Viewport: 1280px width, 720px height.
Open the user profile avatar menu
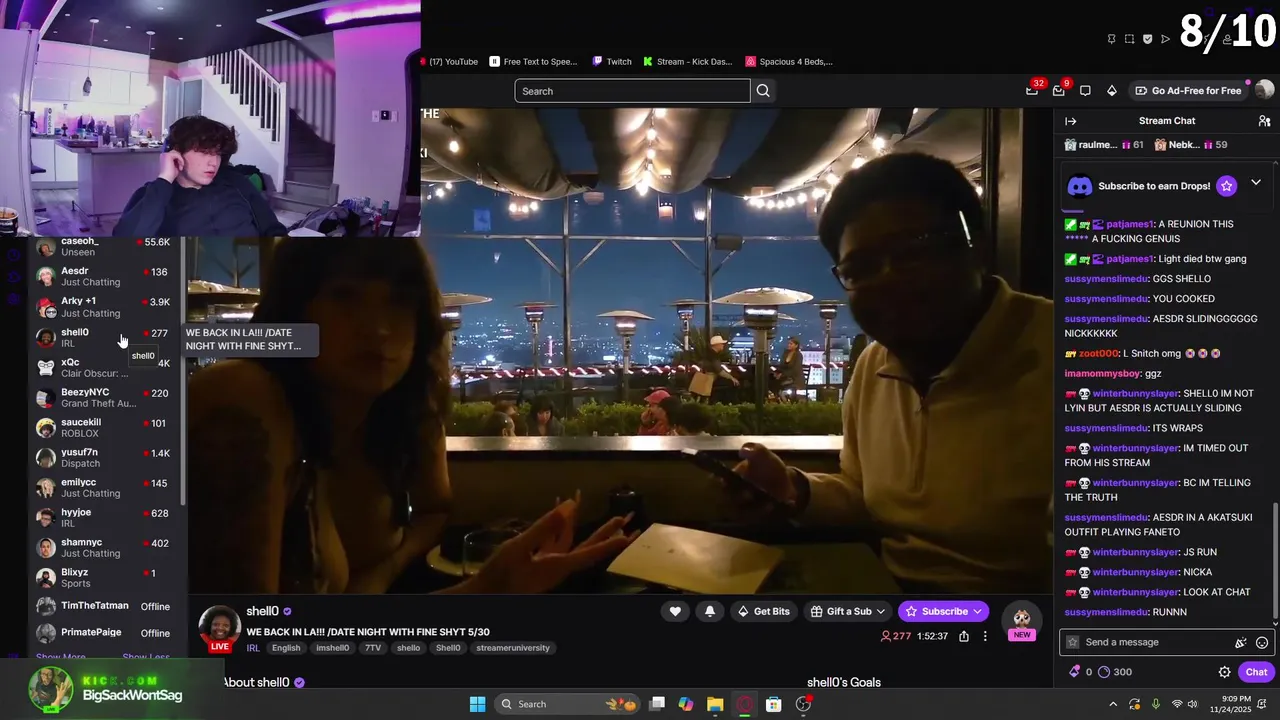coord(1264,90)
